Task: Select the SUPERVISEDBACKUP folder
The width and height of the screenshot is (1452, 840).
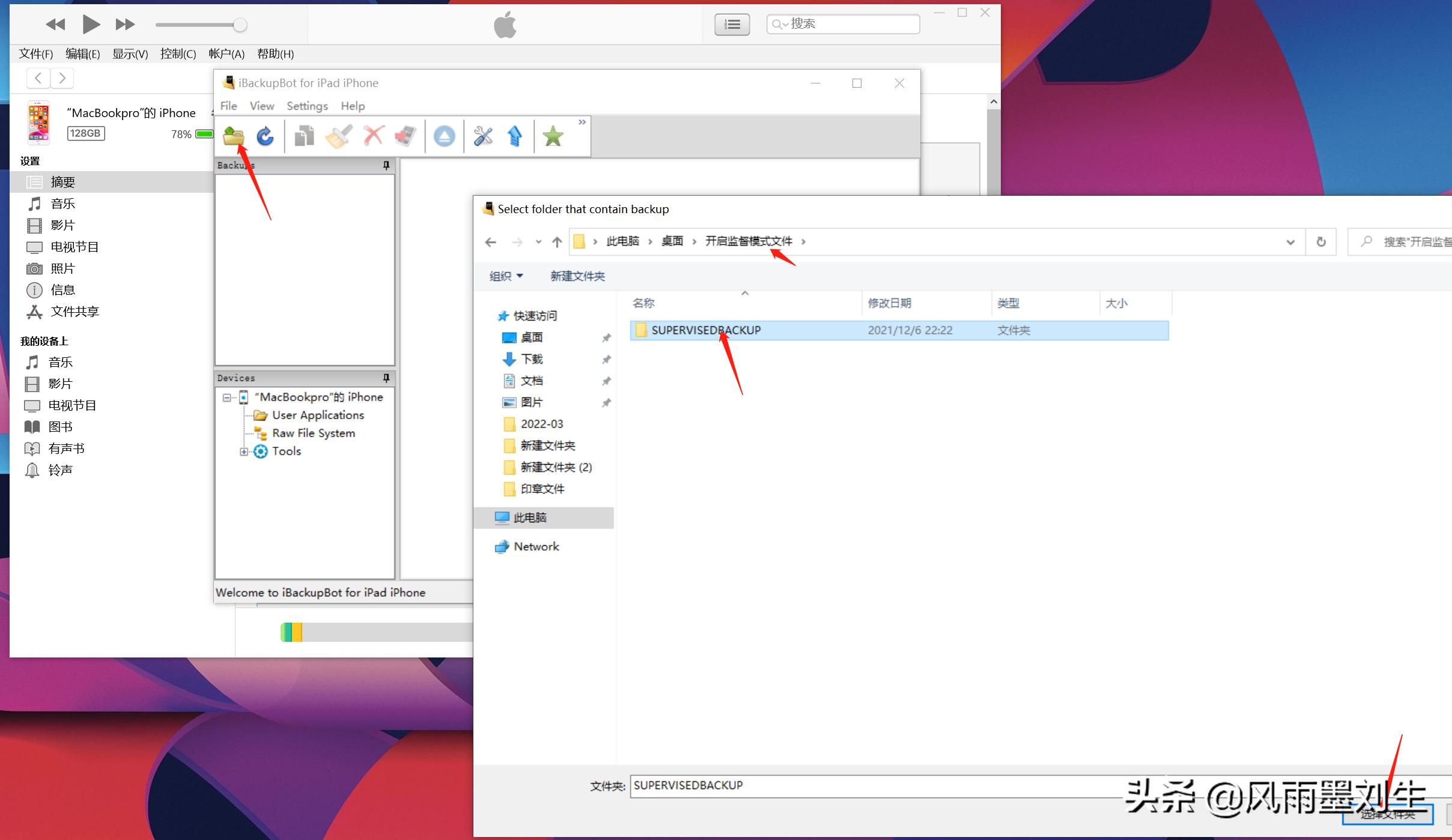Action: (705, 330)
